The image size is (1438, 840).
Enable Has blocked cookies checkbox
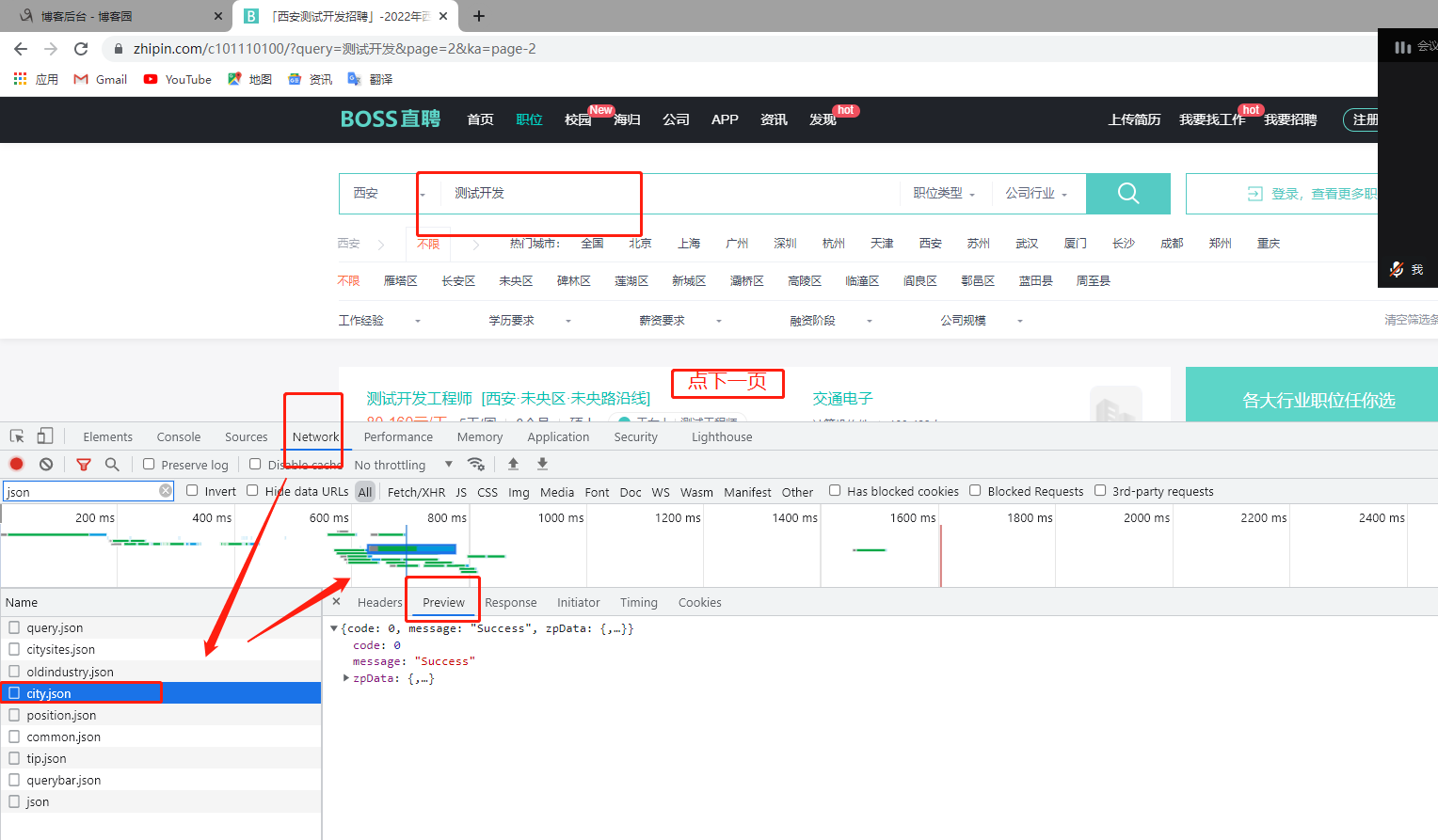(x=835, y=490)
